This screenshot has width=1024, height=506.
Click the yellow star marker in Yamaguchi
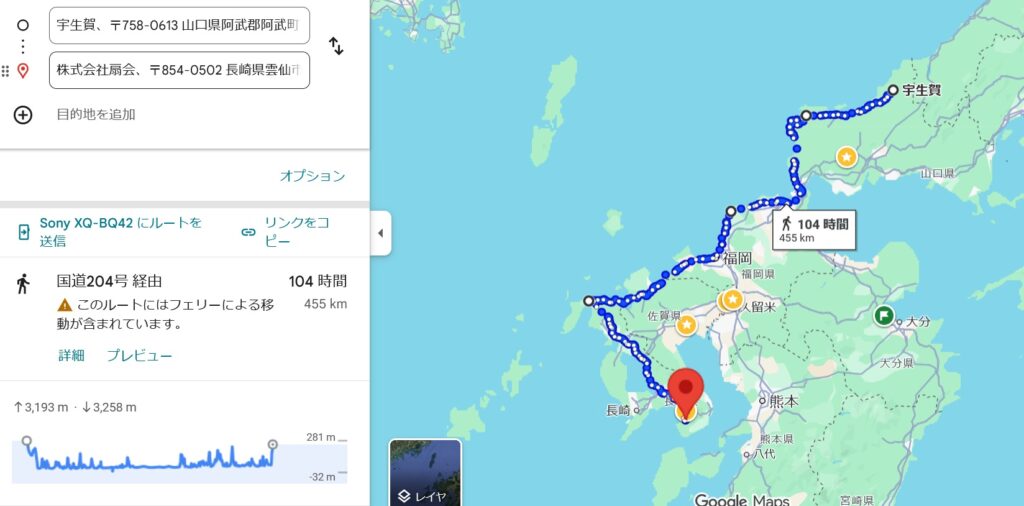coord(846,157)
